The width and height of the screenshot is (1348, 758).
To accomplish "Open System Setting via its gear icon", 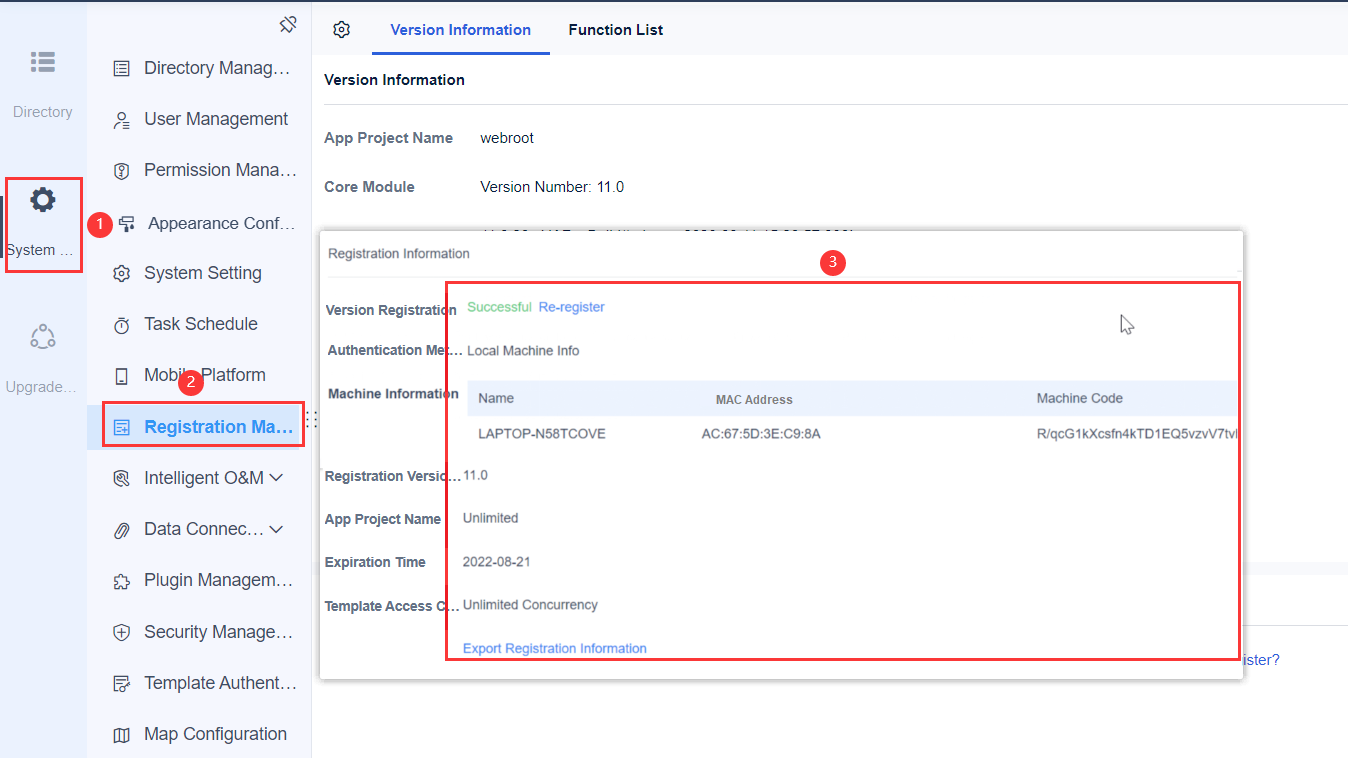I will (x=122, y=272).
